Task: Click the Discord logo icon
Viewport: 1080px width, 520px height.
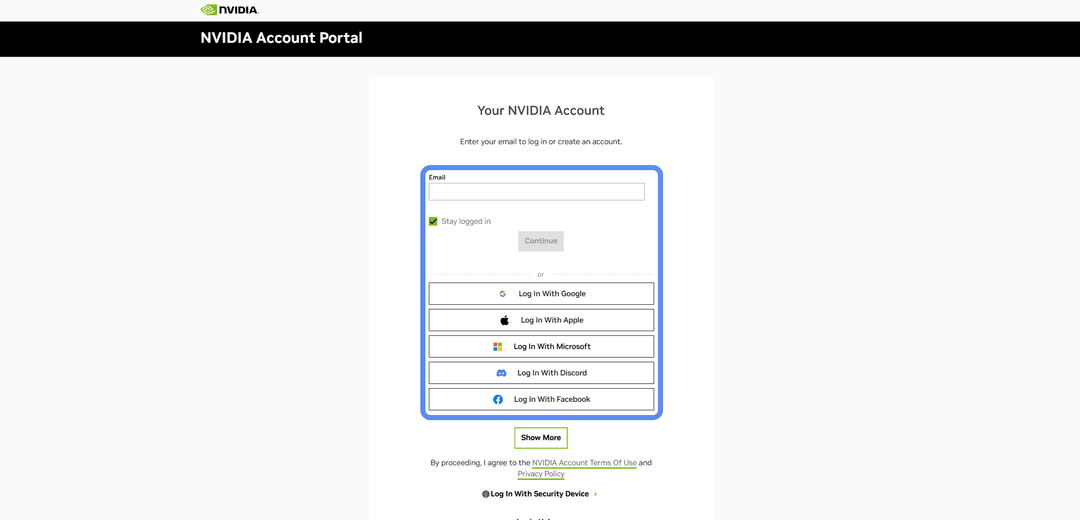Action: pos(501,373)
